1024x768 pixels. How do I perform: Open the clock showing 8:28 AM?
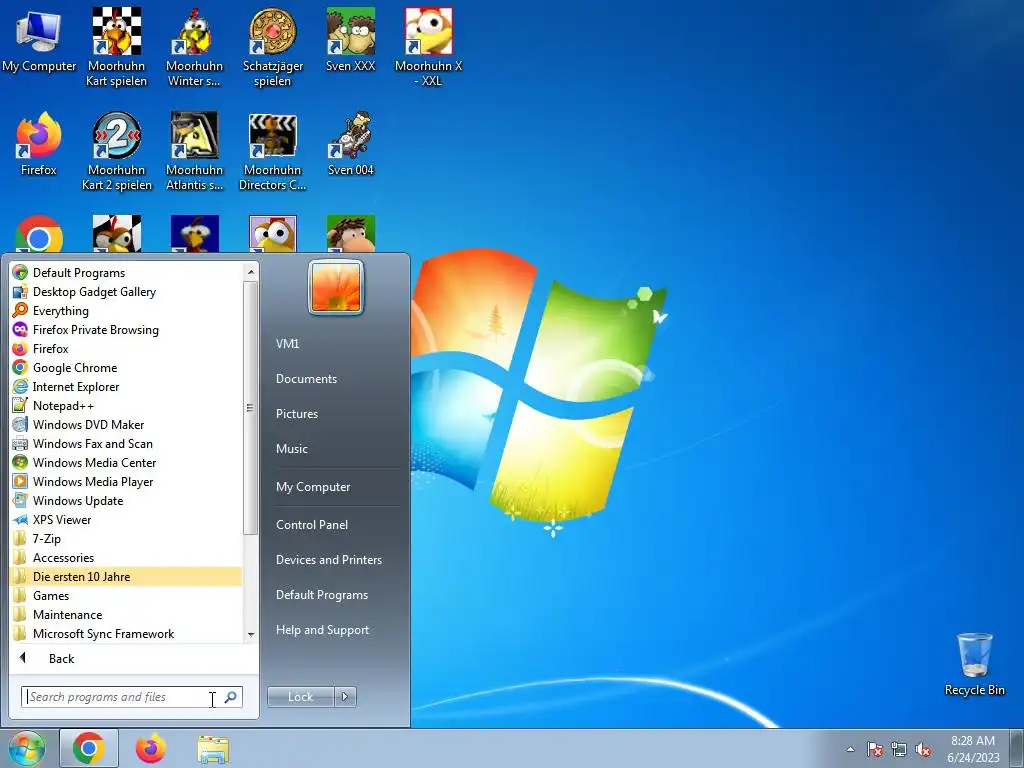pos(973,749)
